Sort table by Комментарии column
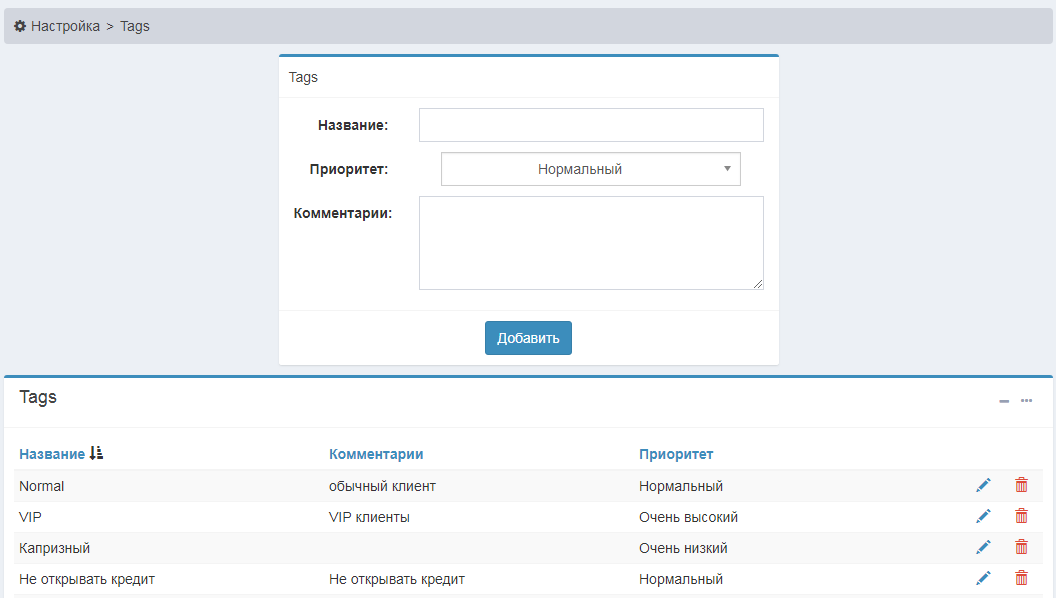Image resolution: width=1056 pixels, height=598 pixels. 376,454
